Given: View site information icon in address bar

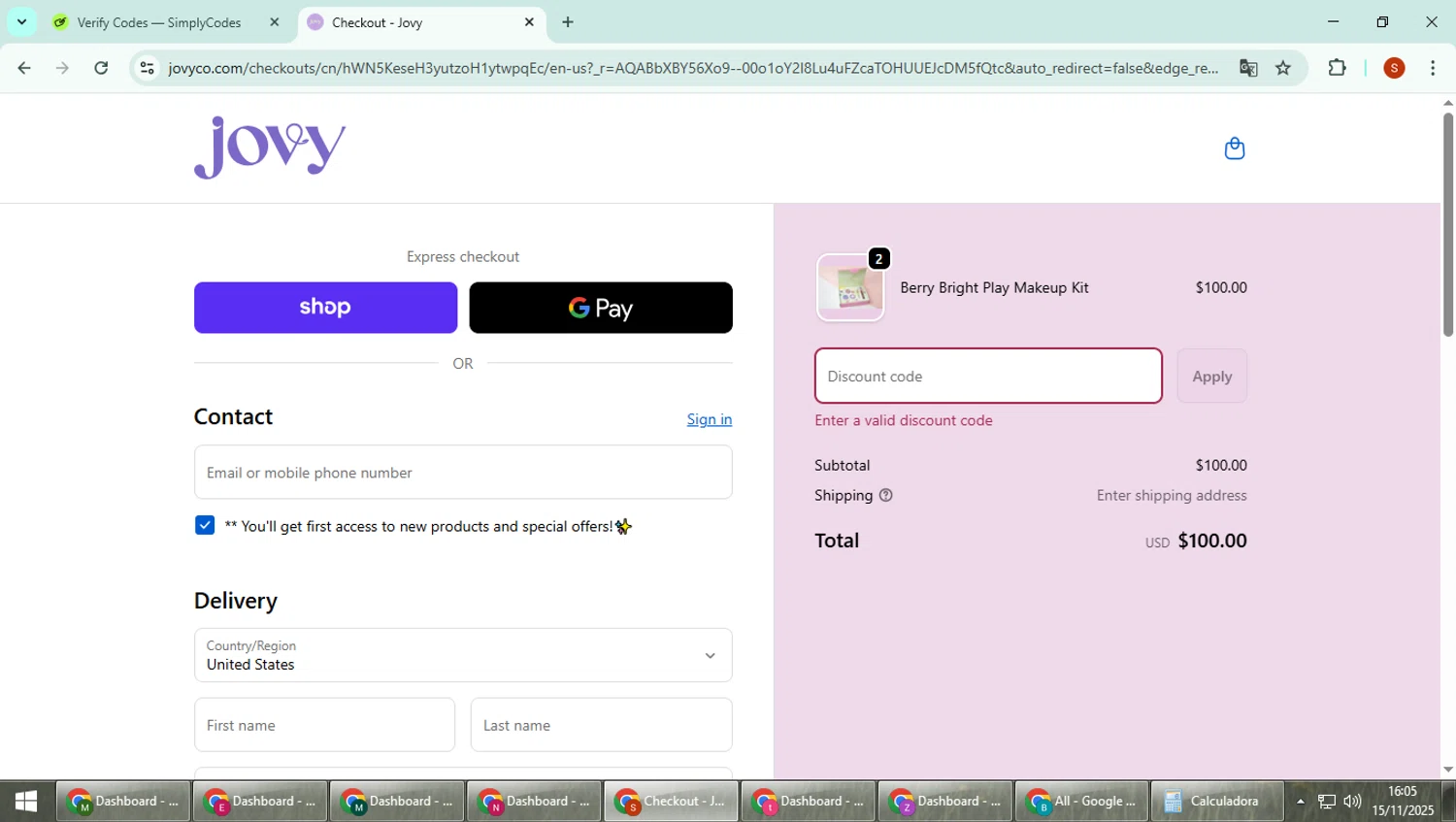Looking at the screenshot, I should [x=148, y=68].
